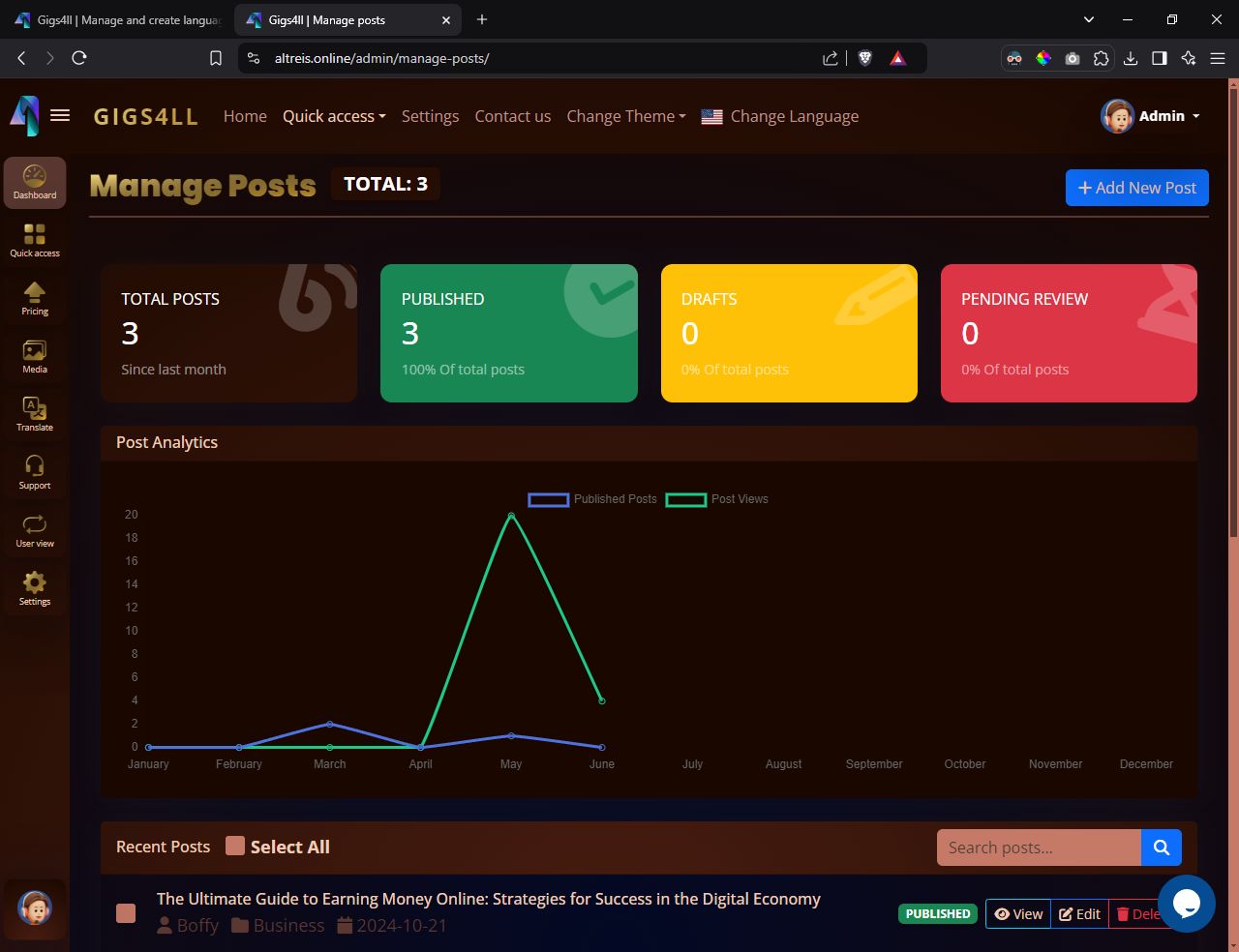Open the Change Theme dropdown
The image size is (1239, 952).
[625, 116]
